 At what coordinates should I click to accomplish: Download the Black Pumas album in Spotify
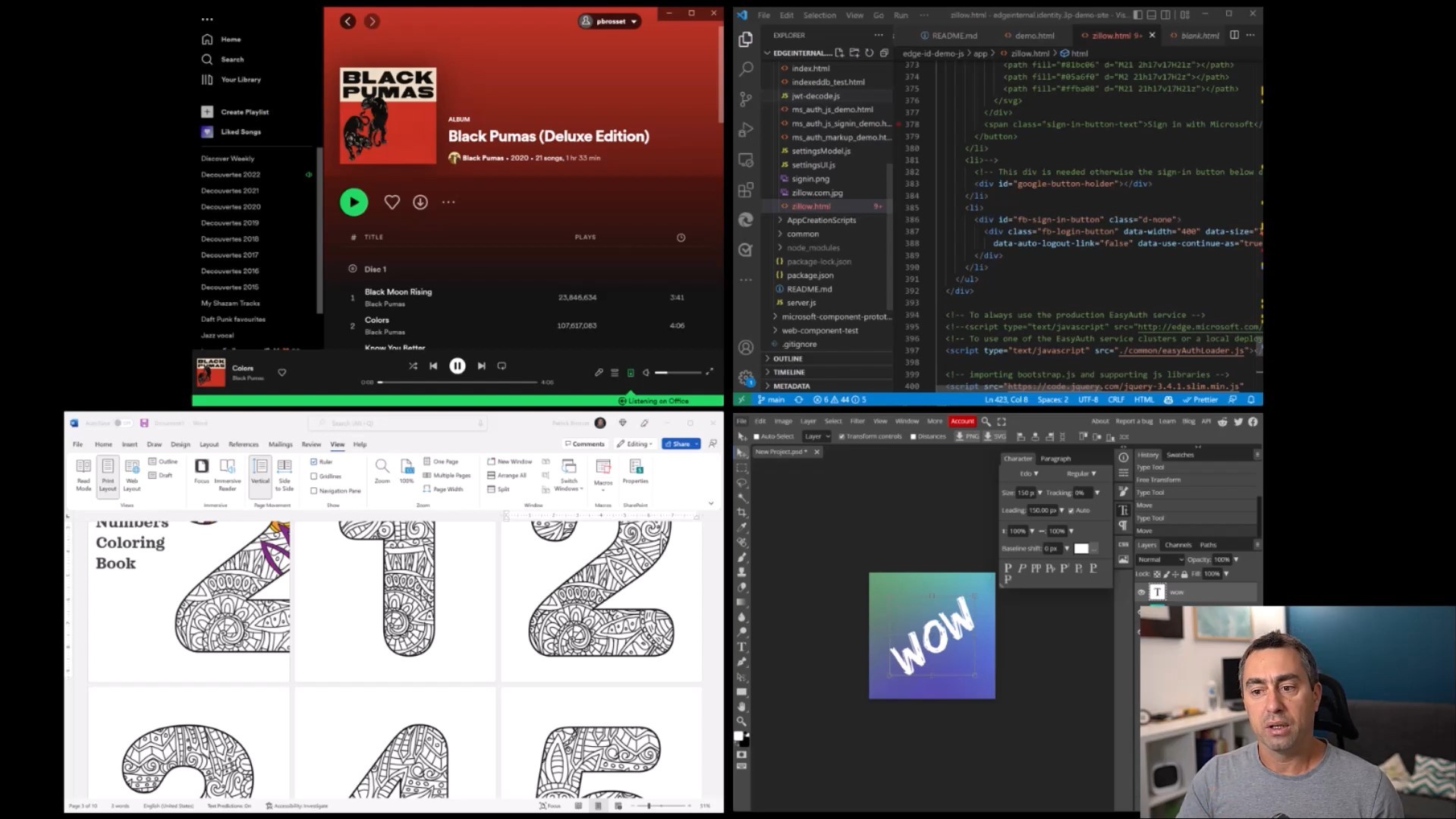tap(420, 202)
